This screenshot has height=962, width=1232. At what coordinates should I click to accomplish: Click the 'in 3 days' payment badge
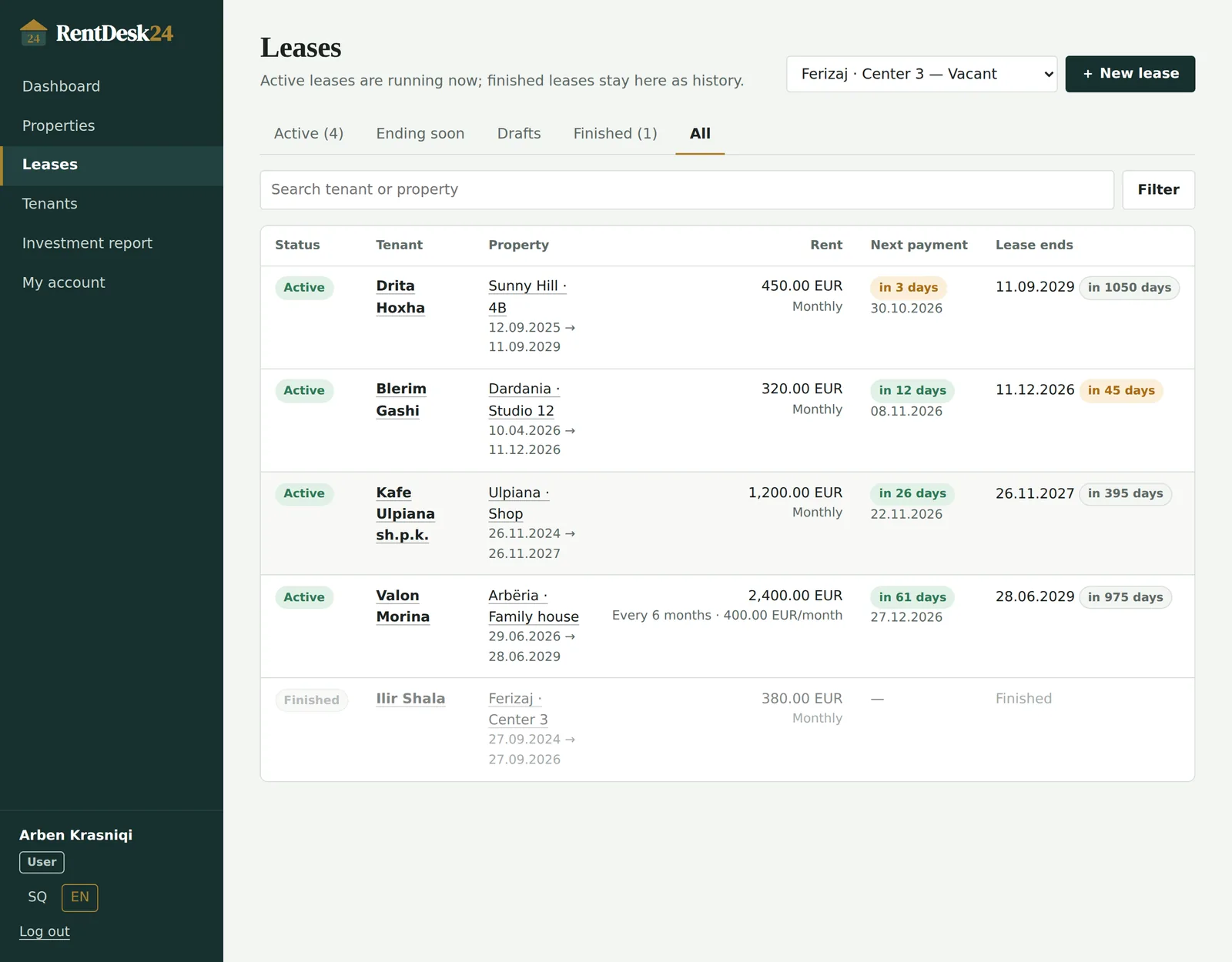[x=909, y=288]
